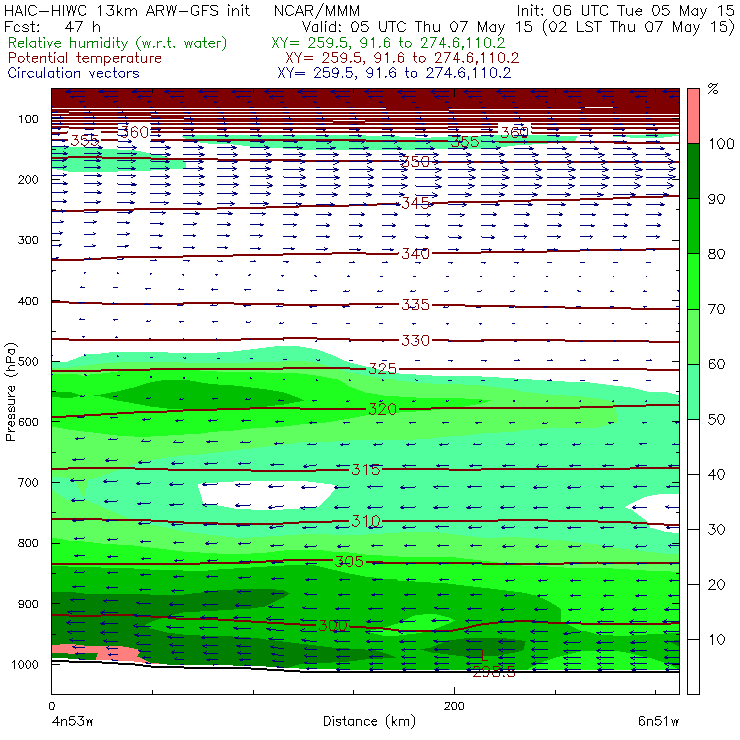
Task: Click the pink color bar segment above 100%
Action: [x=693, y=116]
